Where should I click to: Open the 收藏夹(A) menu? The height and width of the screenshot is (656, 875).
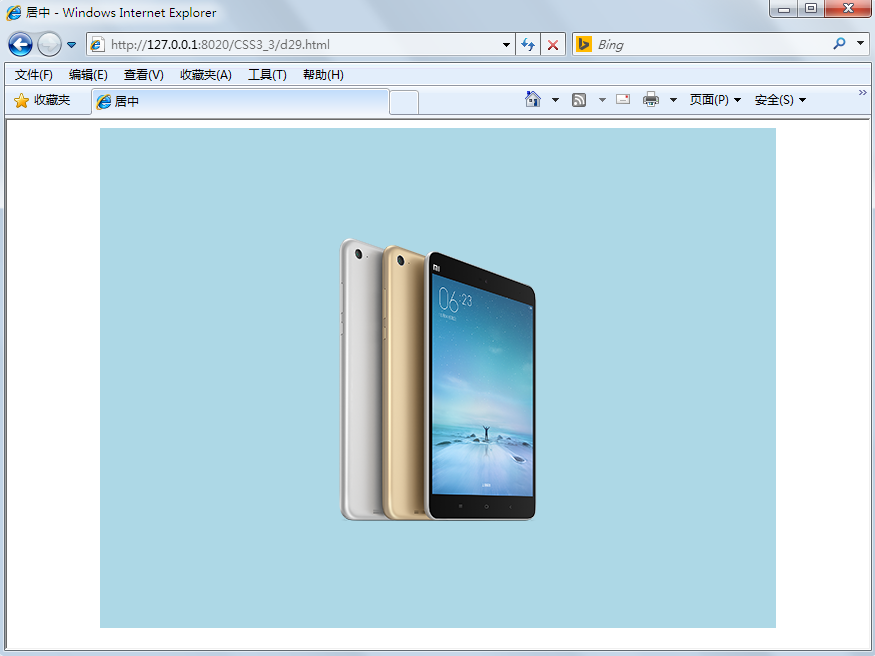[206, 75]
